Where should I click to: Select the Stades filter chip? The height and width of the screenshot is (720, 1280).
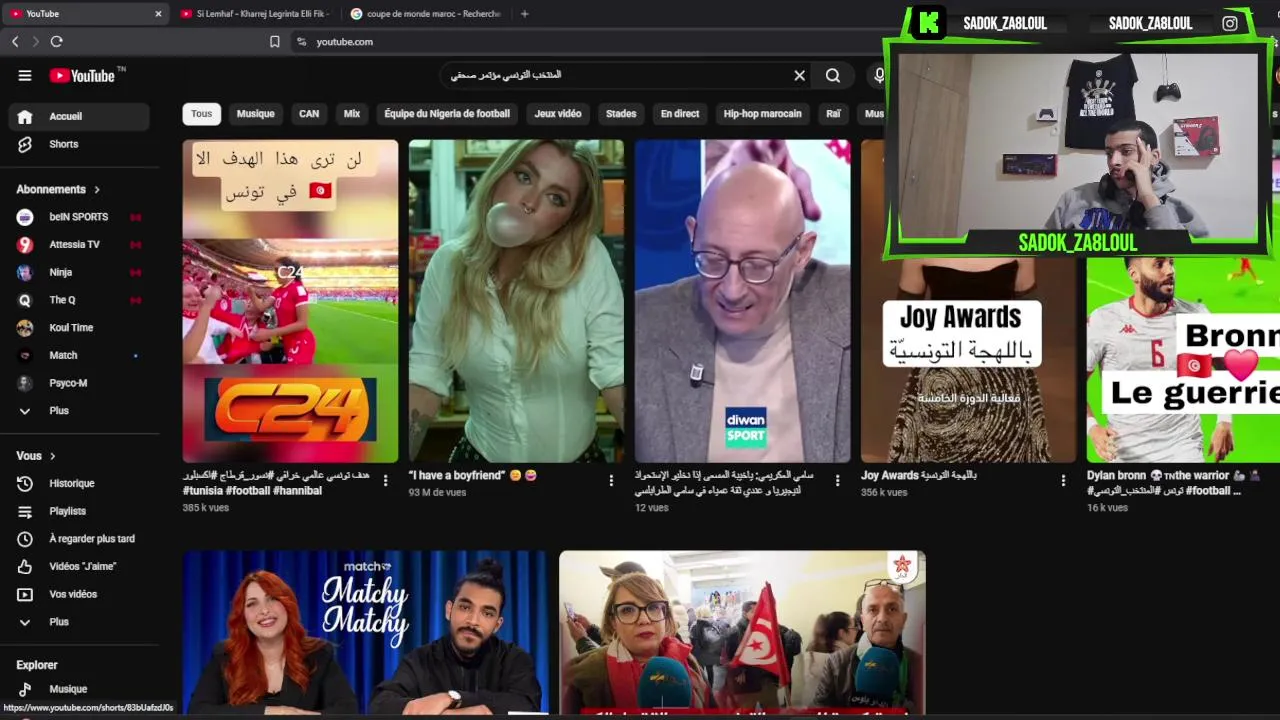pyautogui.click(x=621, y=114)
